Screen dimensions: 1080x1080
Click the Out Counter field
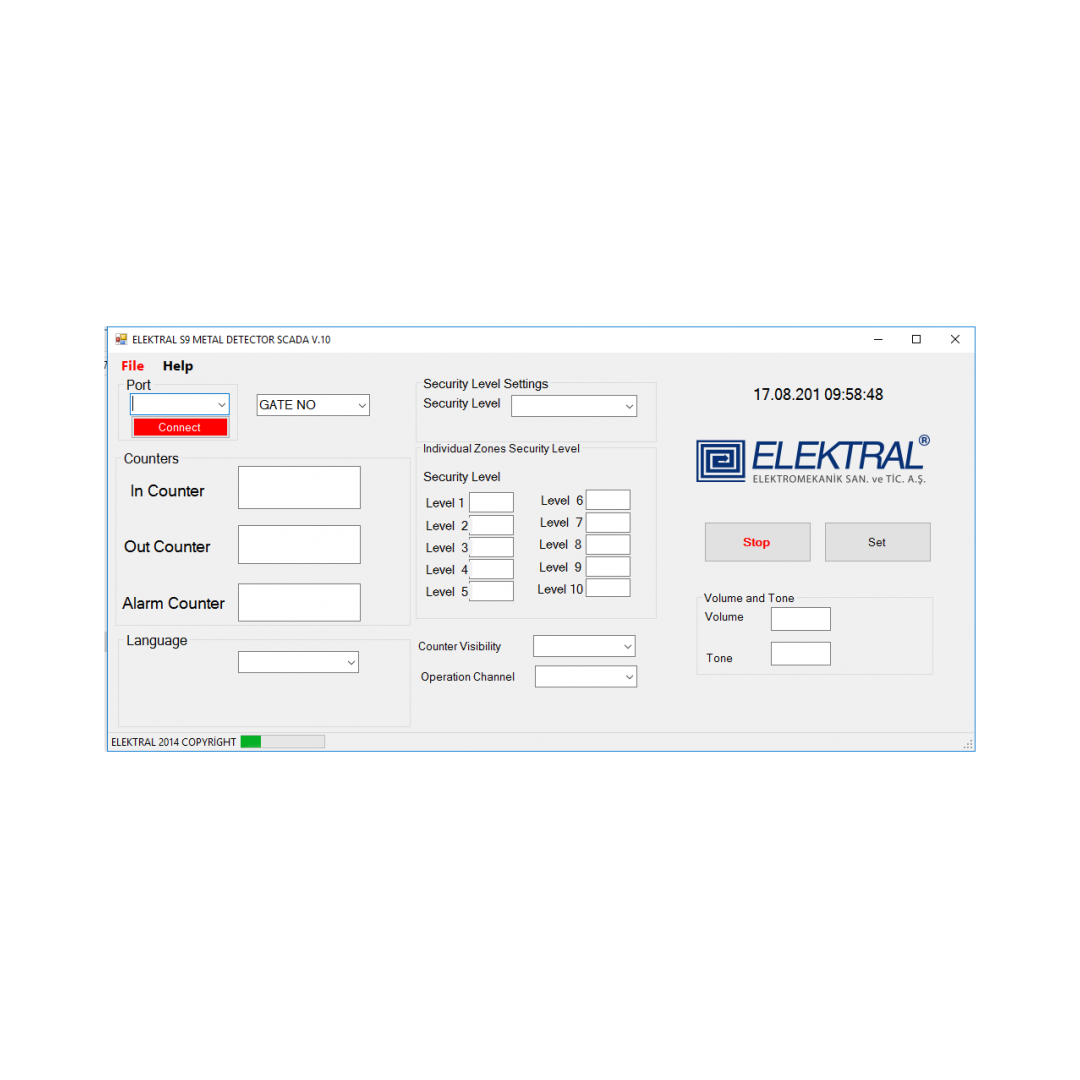[x=299, y=544]
